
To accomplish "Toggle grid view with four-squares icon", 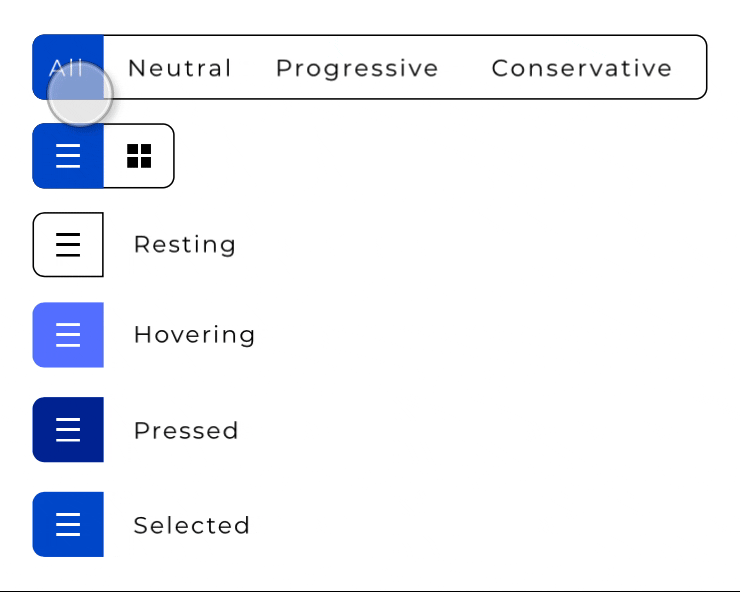I will pos(139,156).
